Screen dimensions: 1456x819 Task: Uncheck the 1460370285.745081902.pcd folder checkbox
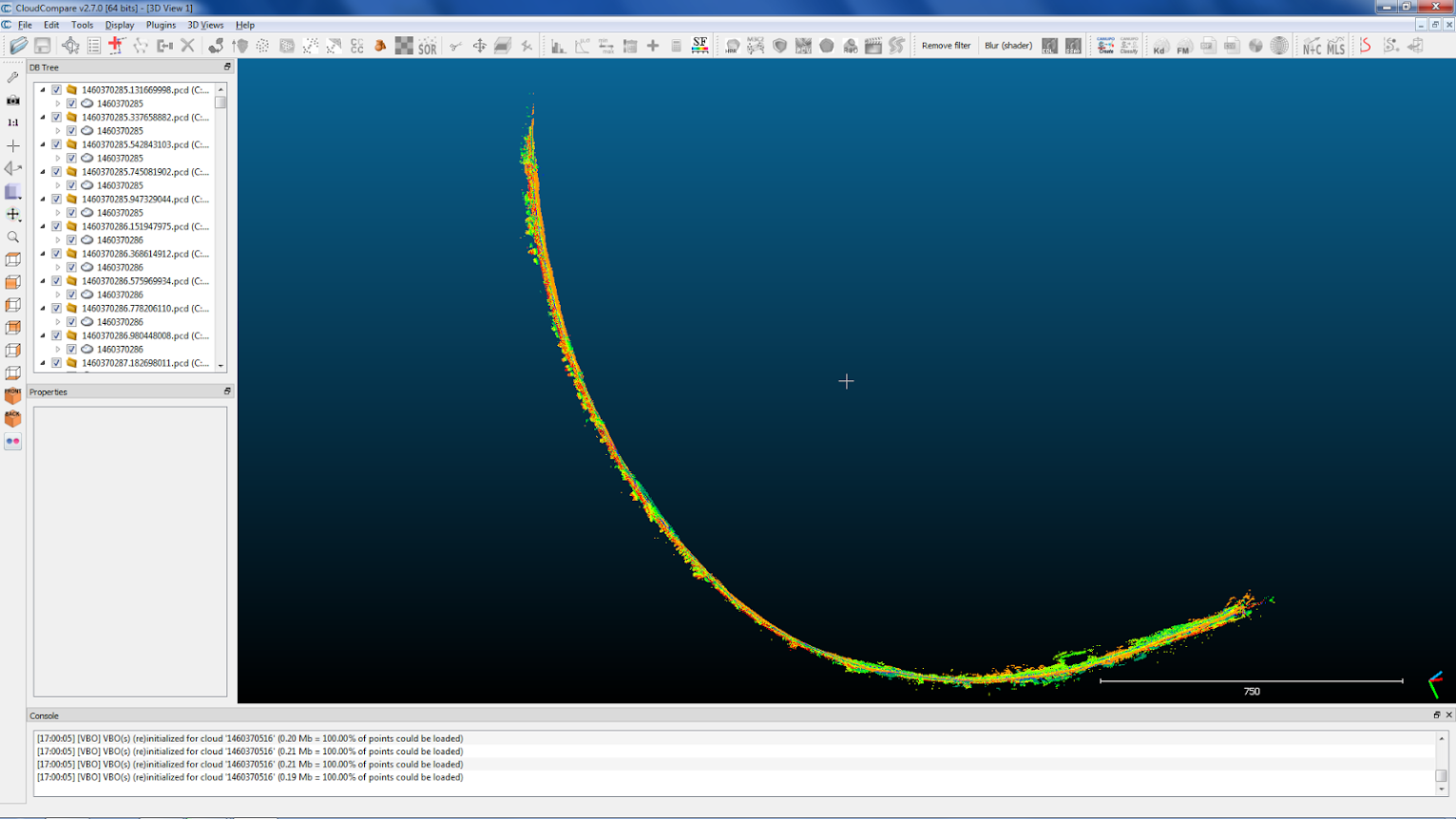[56, 172]
